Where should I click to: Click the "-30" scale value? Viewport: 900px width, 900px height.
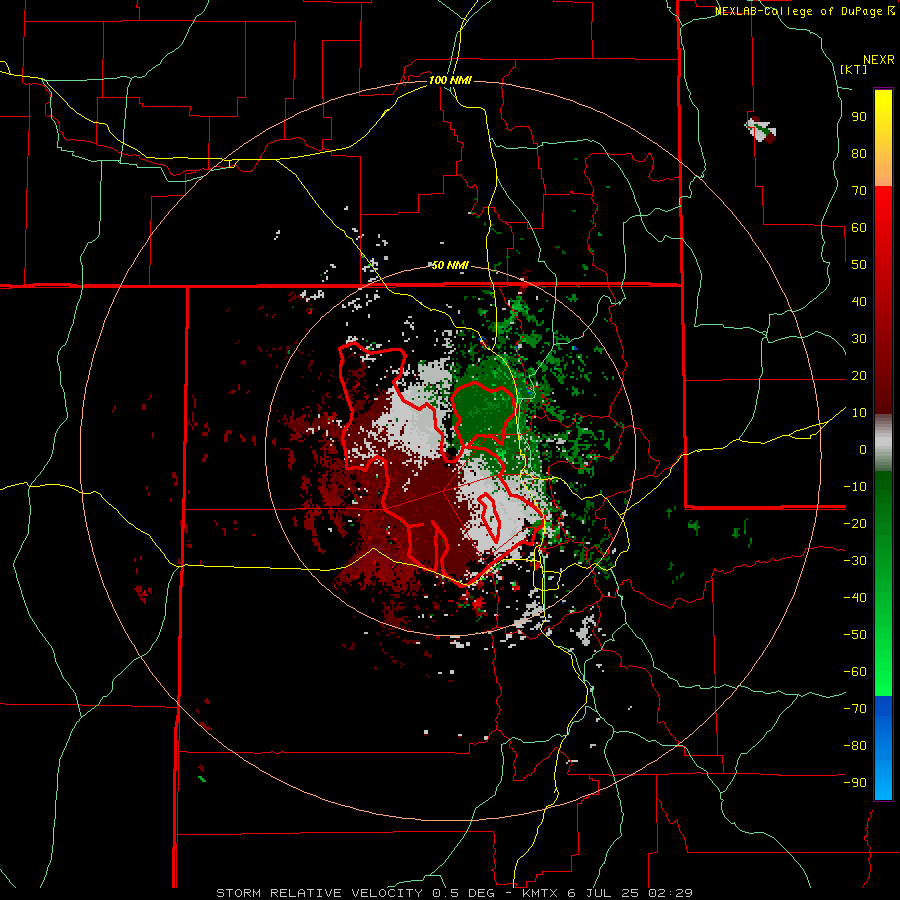tap(855, 561)
